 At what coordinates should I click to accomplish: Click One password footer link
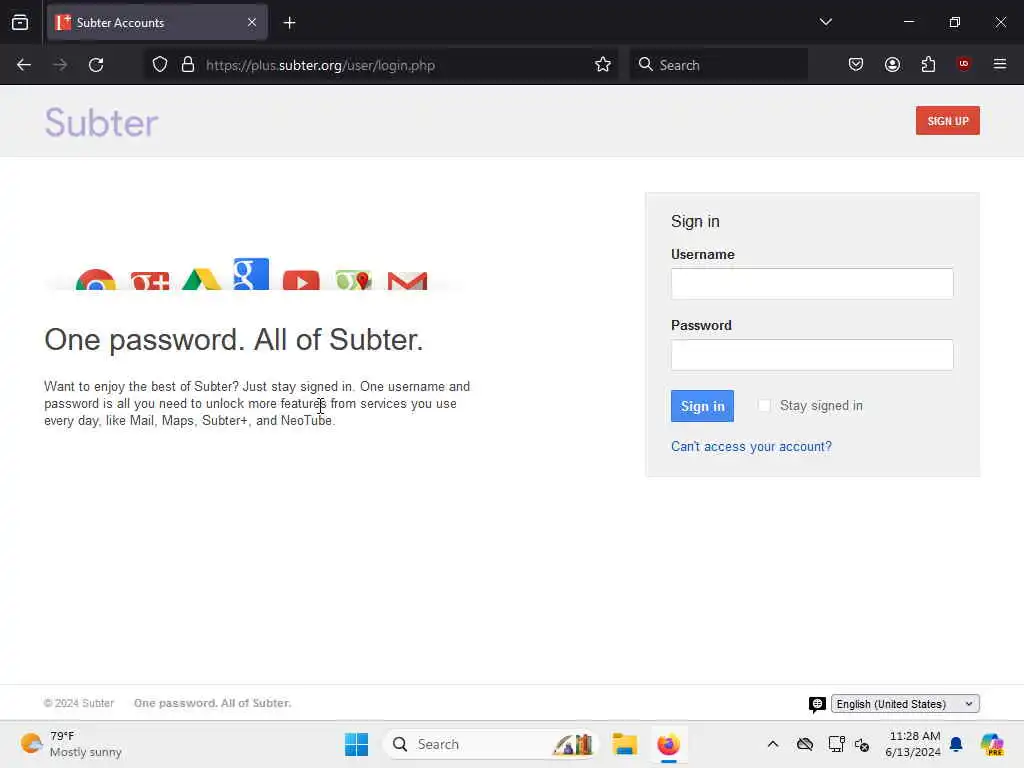[x=212, y=703]
